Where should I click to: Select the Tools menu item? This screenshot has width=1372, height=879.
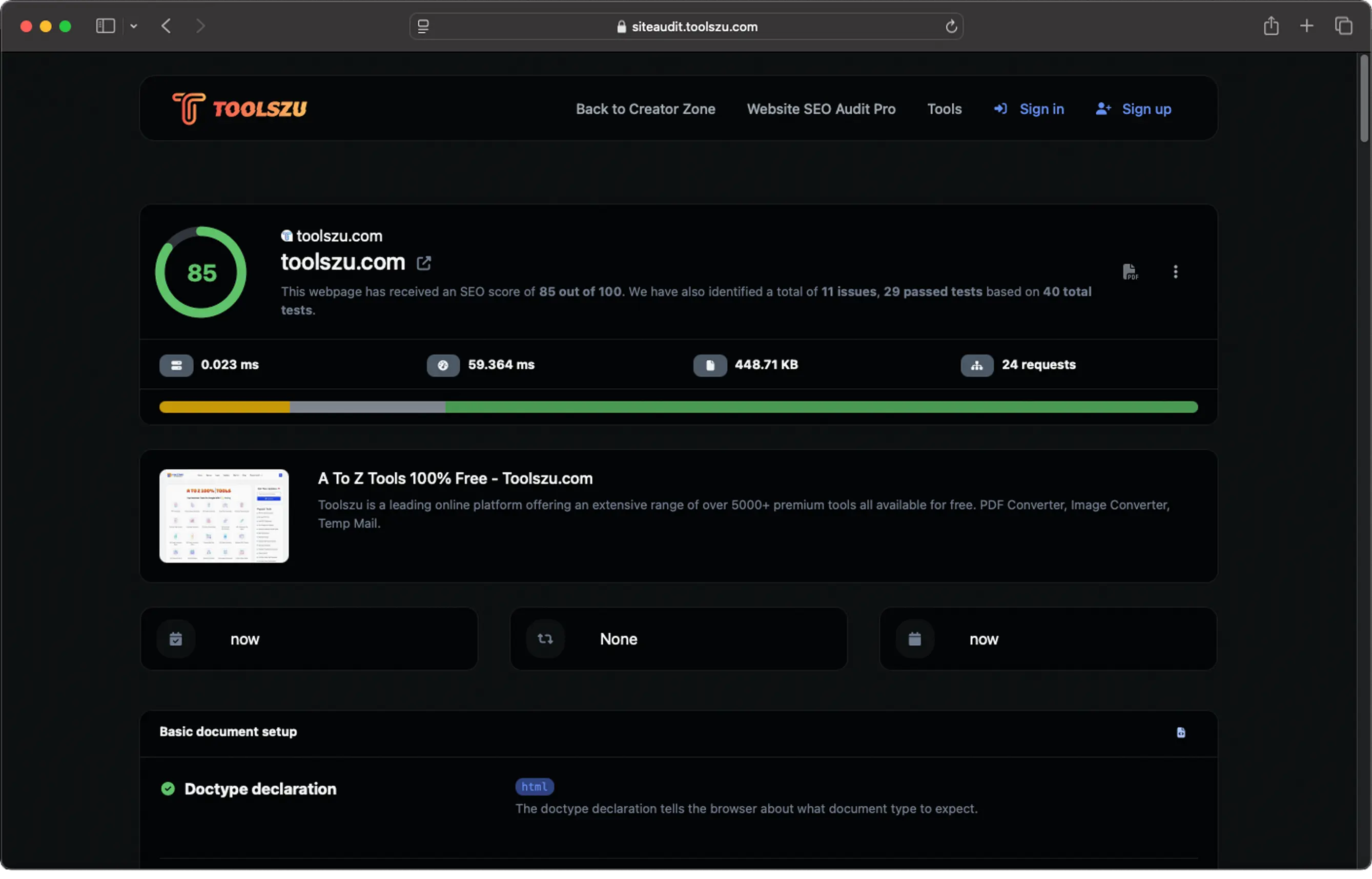(x=943, y=107)
